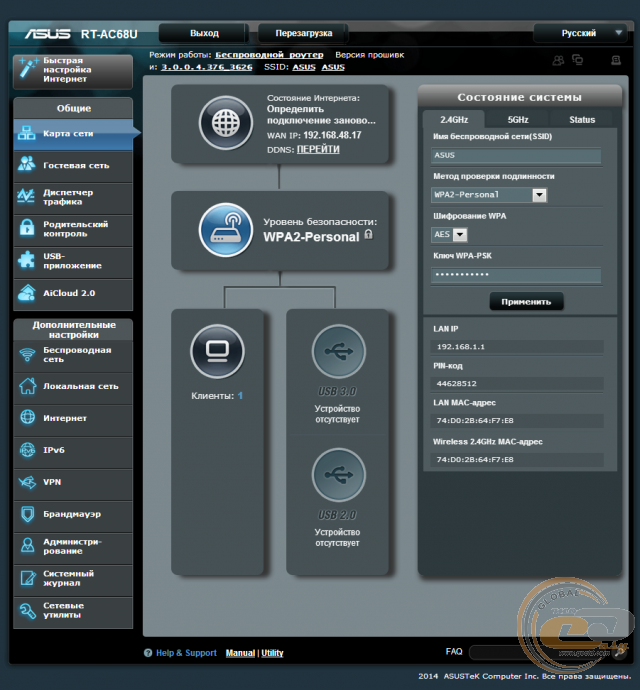Image resolution: width=640 pixels, height=690 pixels.
Task: Click the USB 2.0 device icon
Action: (x=338, y=475)
